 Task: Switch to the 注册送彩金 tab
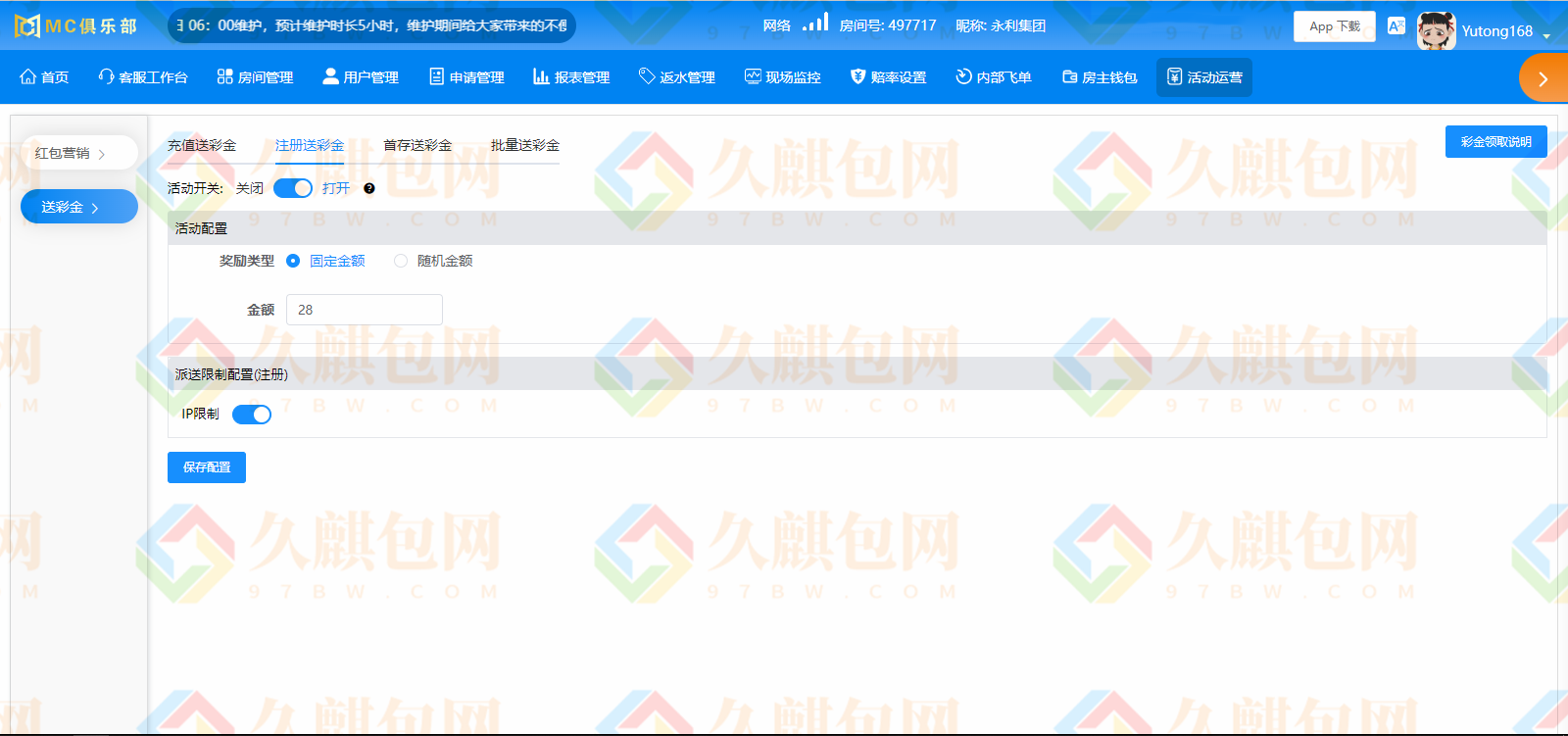310,145
